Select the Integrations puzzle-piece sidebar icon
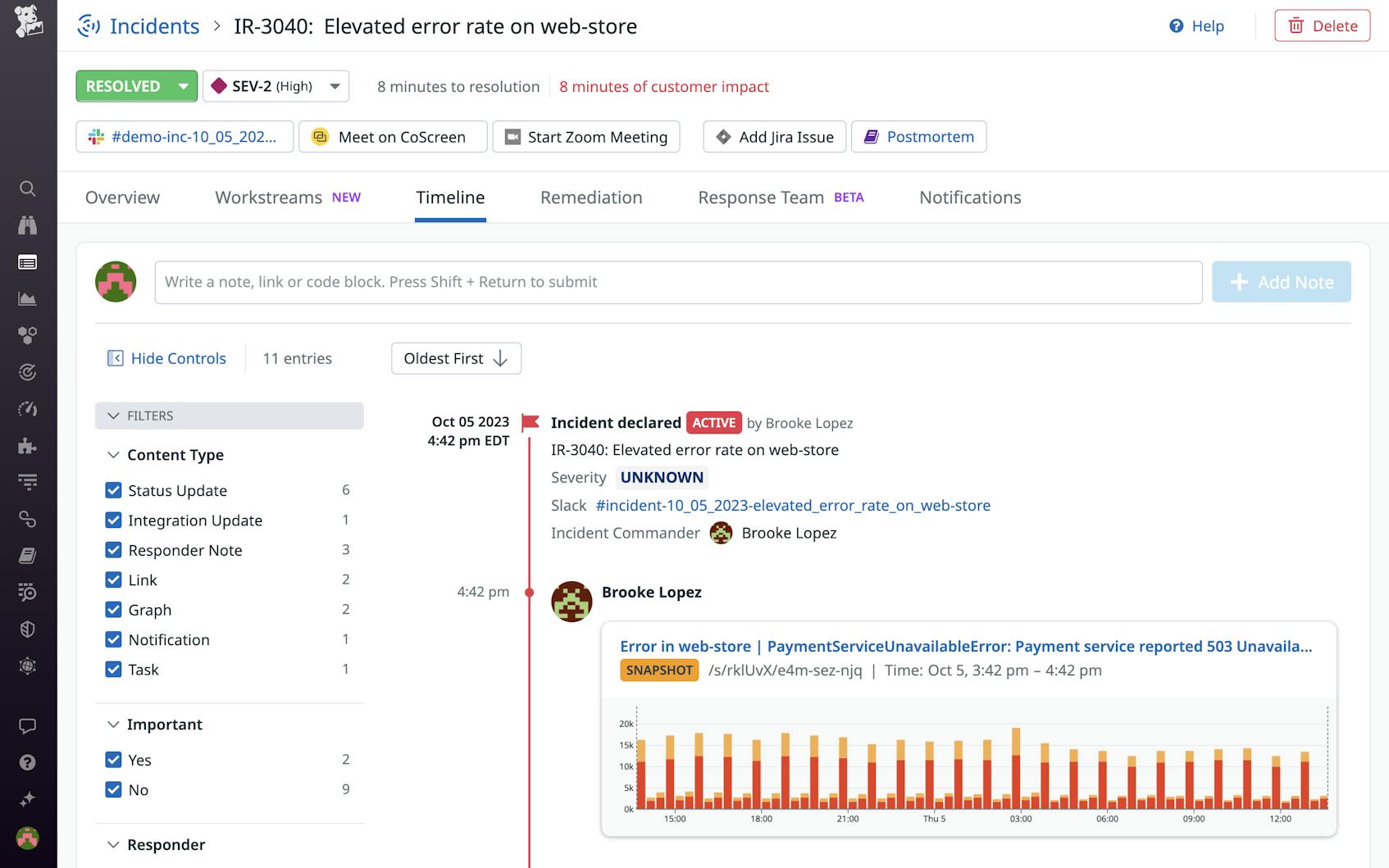1389x868 pixels. point(28,446)
